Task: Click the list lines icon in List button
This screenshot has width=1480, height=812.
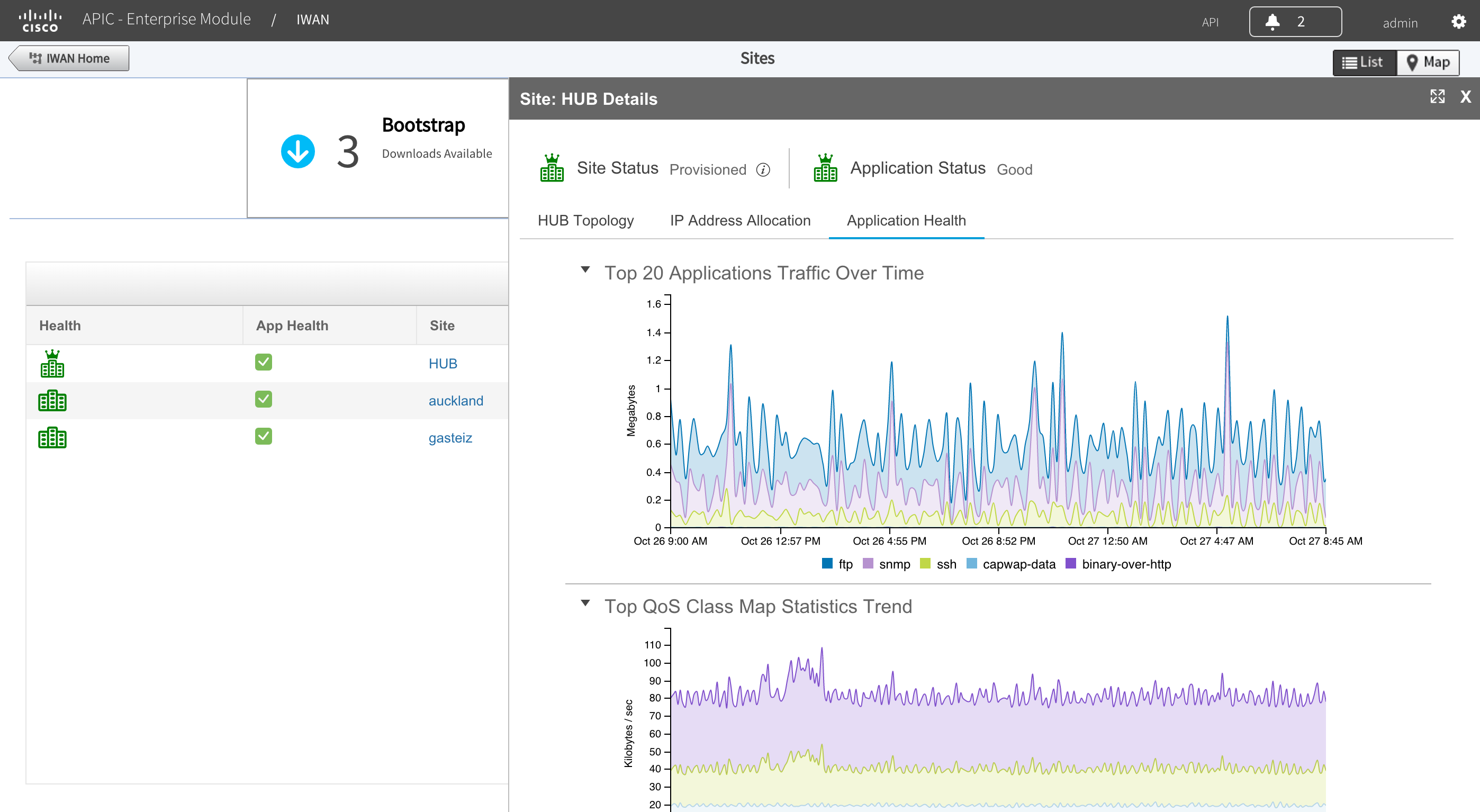Action: tap(1349, 62)
